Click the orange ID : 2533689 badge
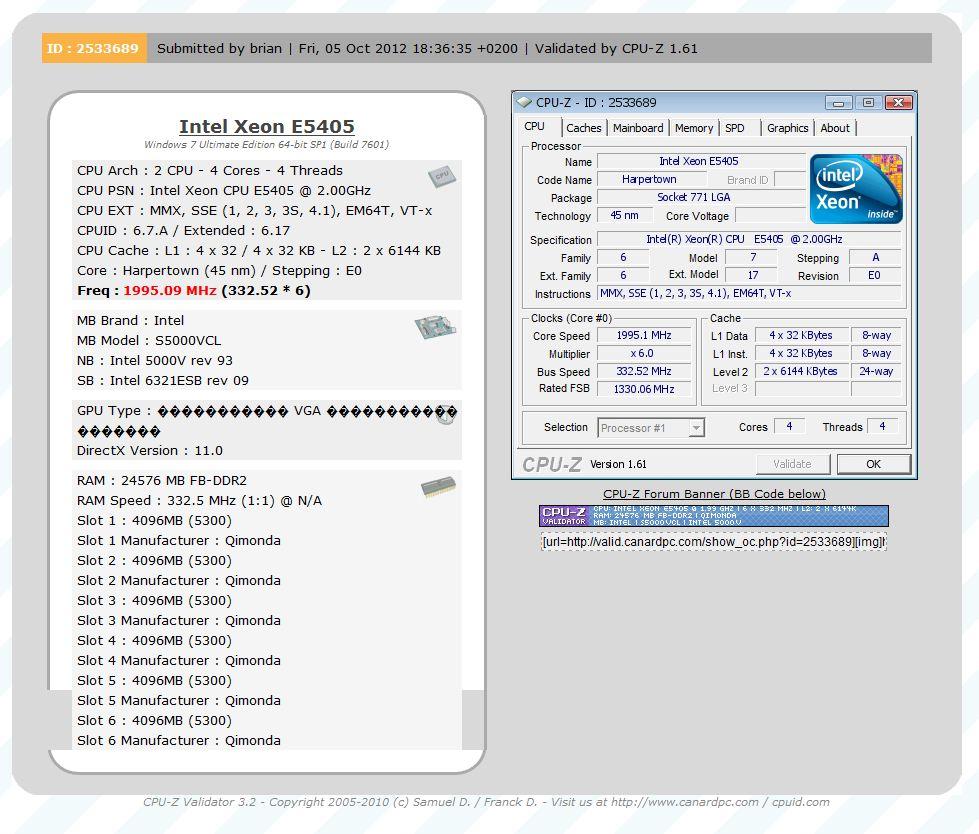 [x=94, y=48]
